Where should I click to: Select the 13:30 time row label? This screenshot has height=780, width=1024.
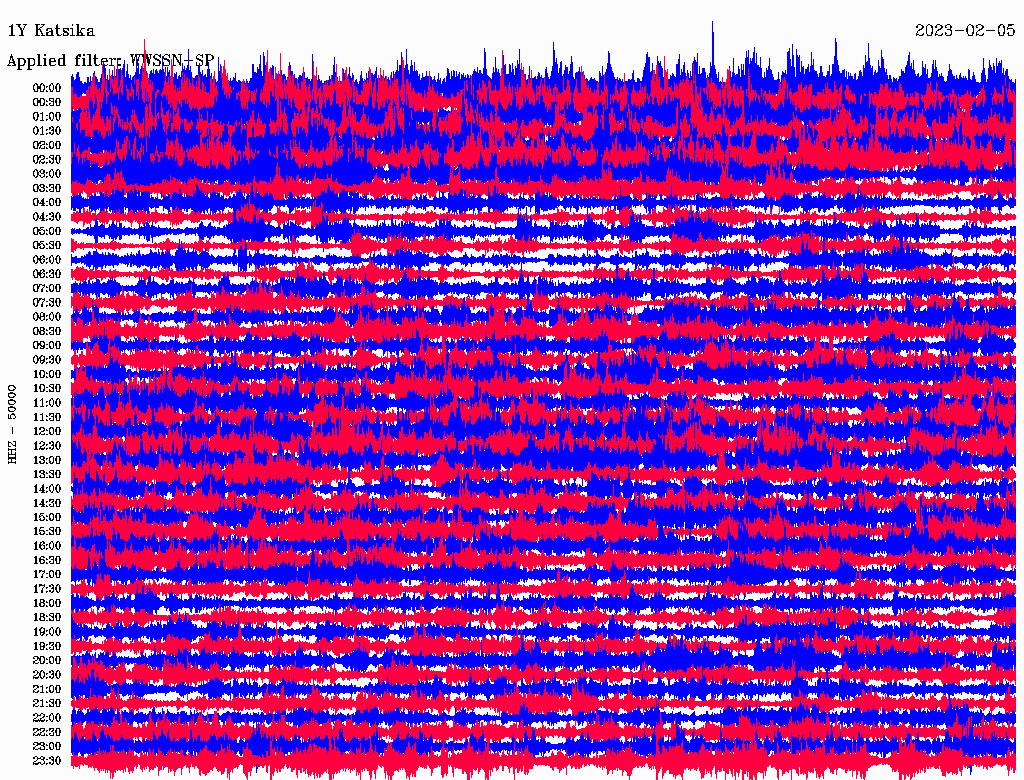pos(47,475)
